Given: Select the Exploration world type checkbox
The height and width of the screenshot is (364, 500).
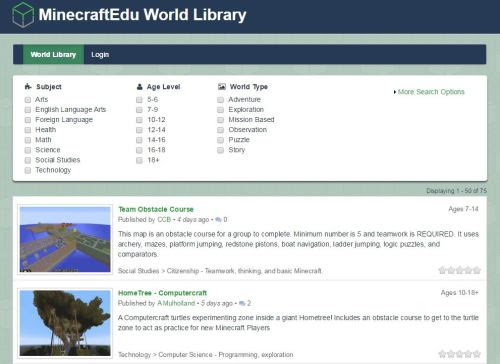Looking at the screenshot, I should coord(220,110).
